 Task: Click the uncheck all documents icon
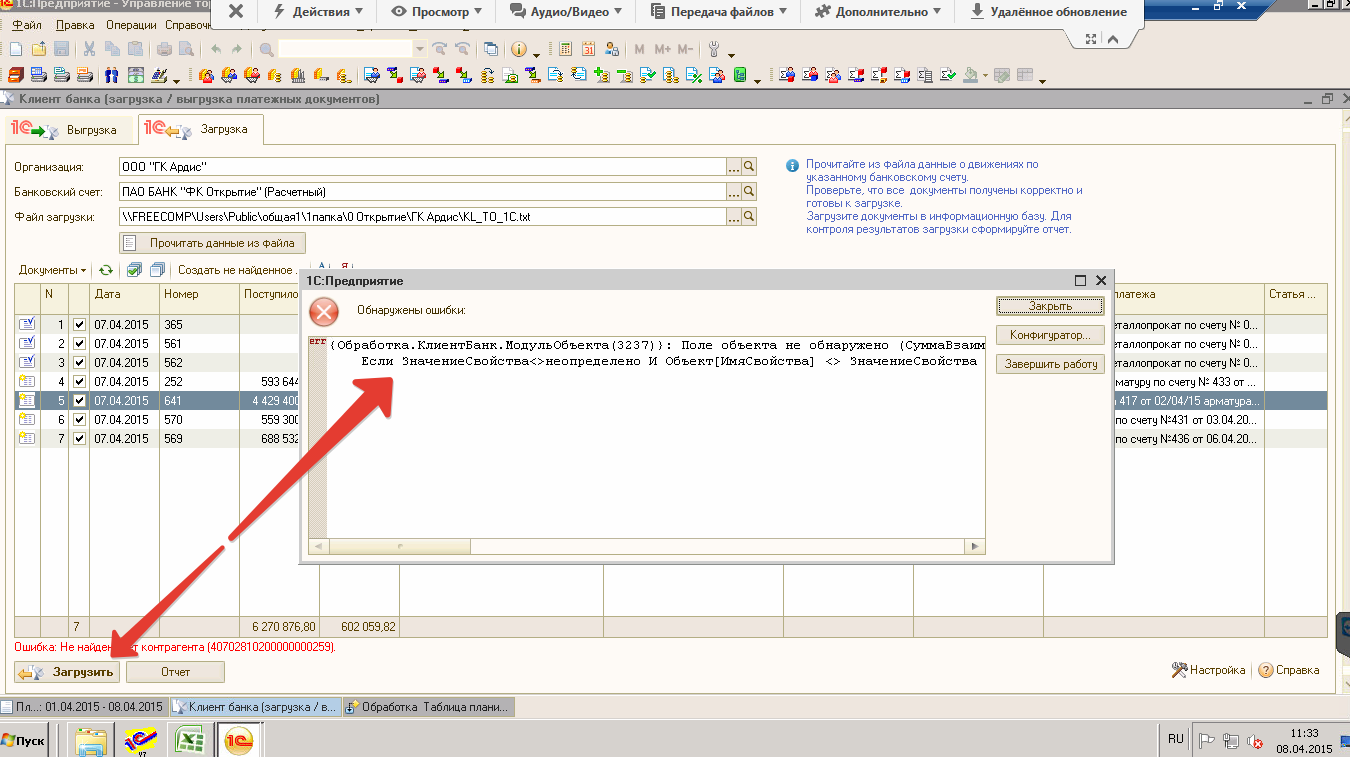[x=157, y=270]
